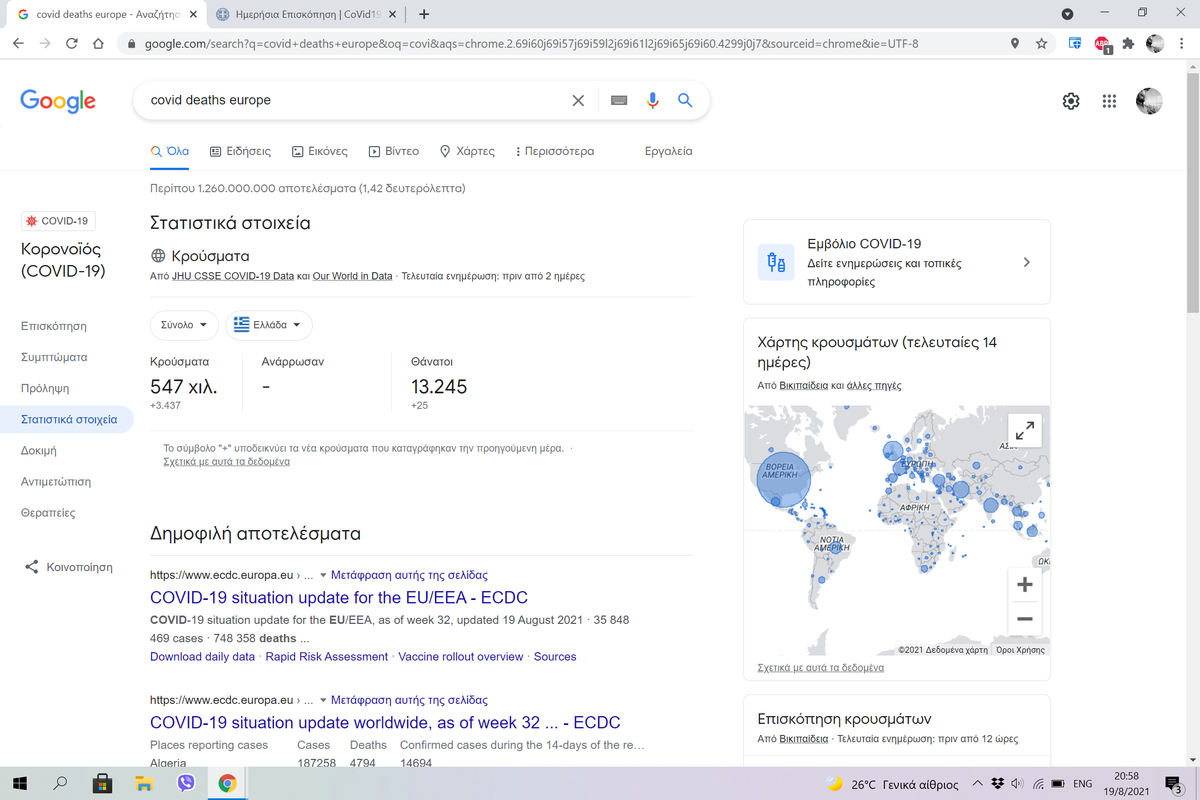This screenshot has width=1200, height=800.
Task: Open Google settings gear icon
Action: pyautogui.click(x=1071, y=101)
